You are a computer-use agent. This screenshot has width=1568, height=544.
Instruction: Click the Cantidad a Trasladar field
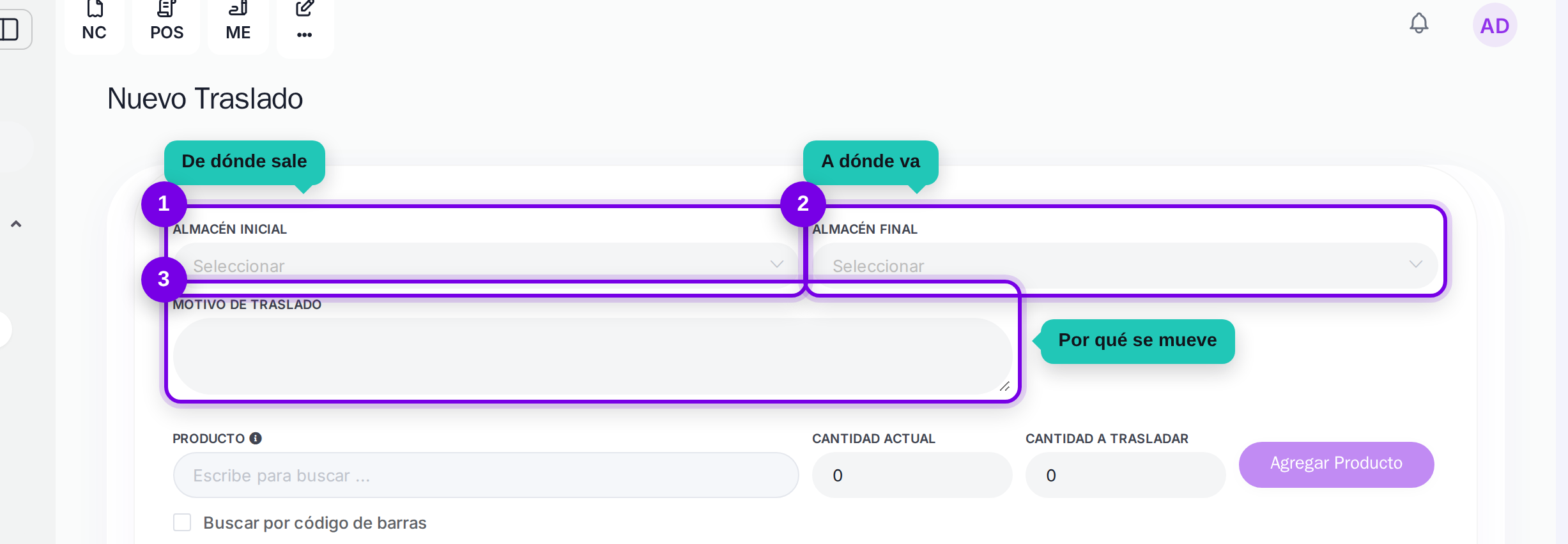(1125, 475)
